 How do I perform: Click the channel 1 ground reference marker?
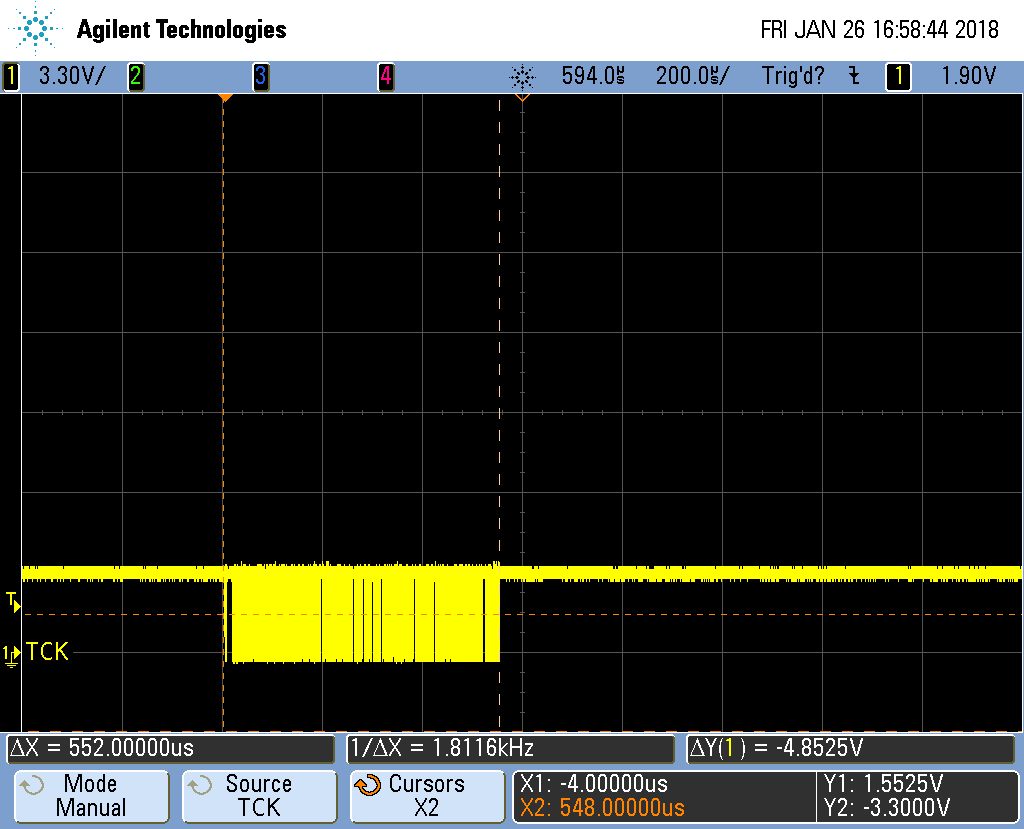(x=11, y=655)
